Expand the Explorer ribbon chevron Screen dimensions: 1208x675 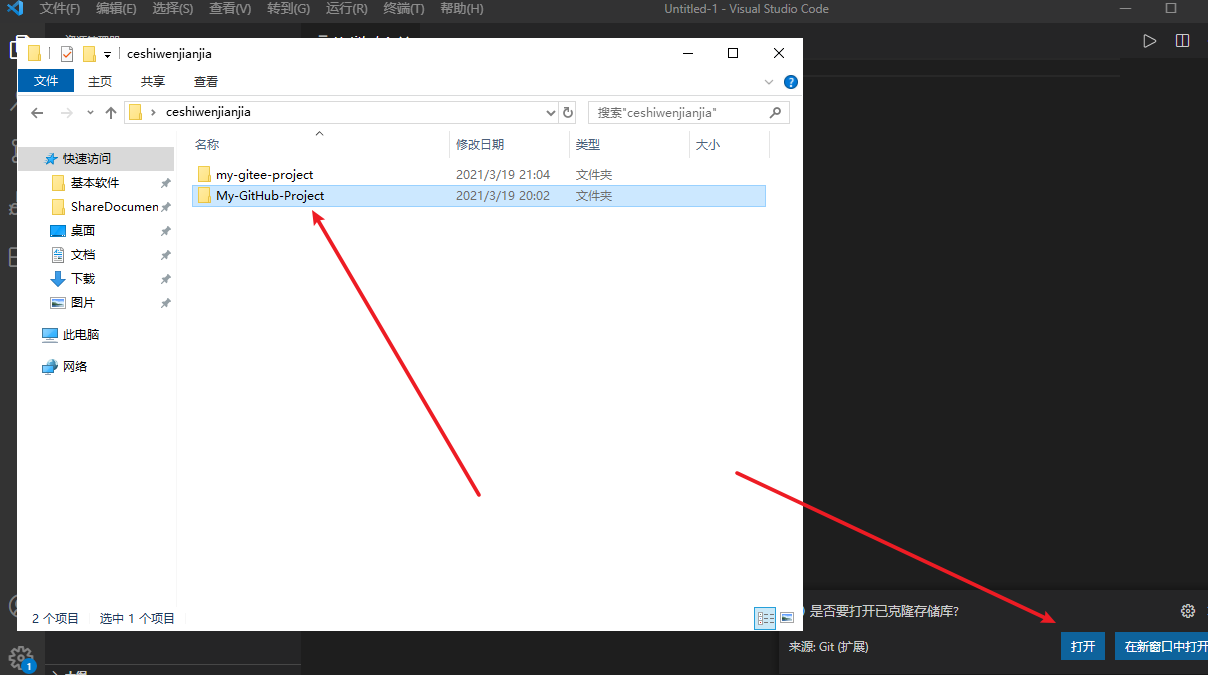[x=769, y=82]
